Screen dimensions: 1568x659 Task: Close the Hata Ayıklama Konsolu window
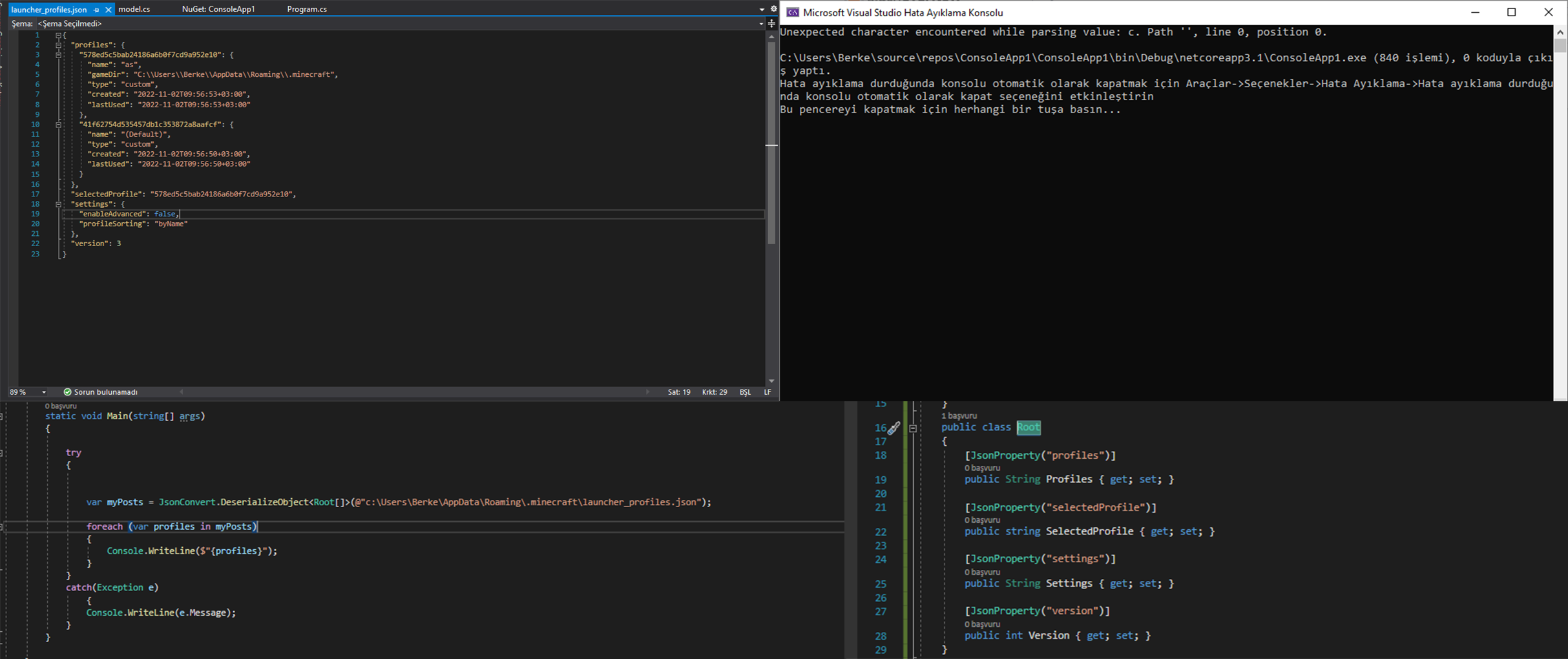coord(1549,12)
